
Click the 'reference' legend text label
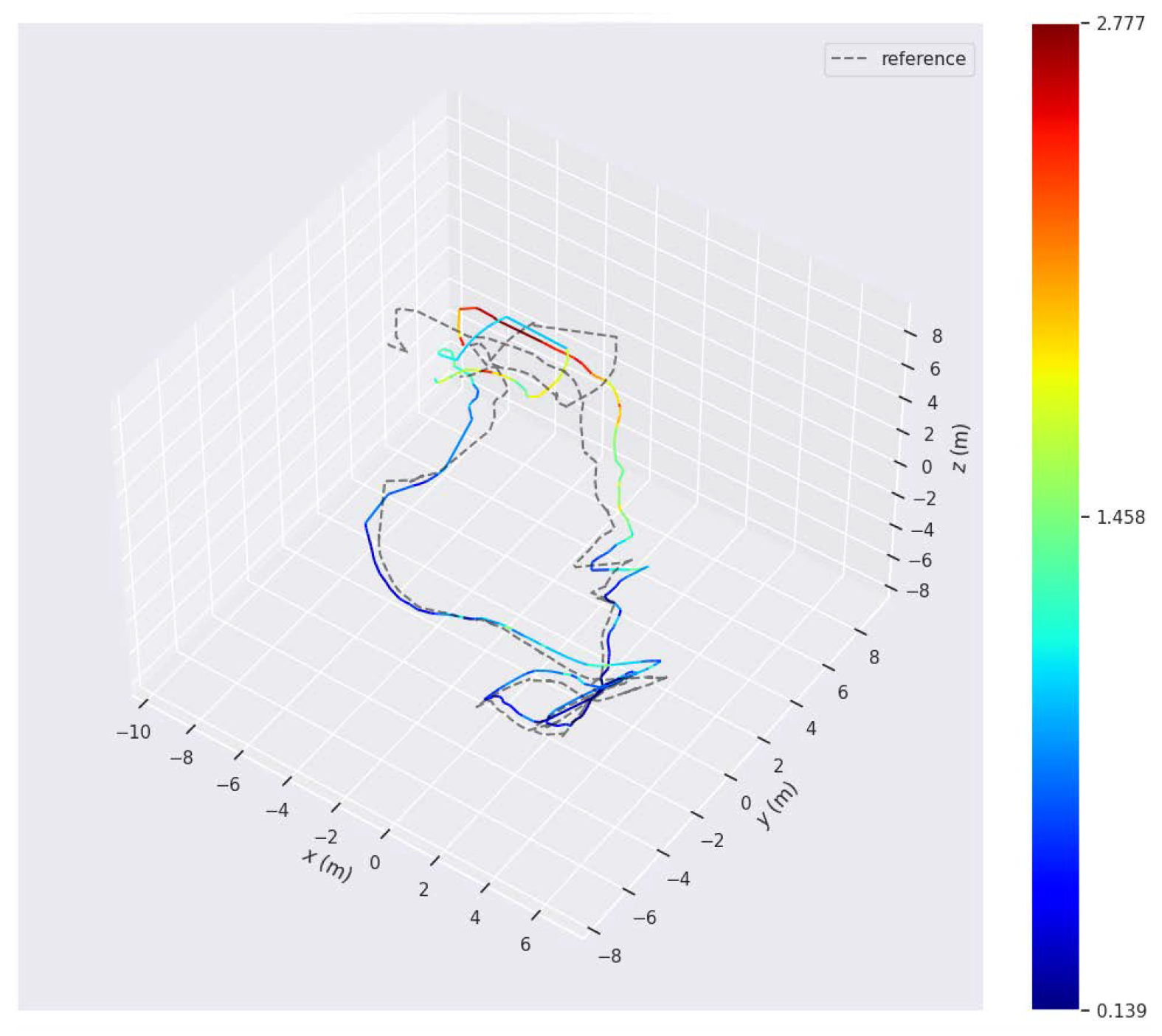click(923, 59)
